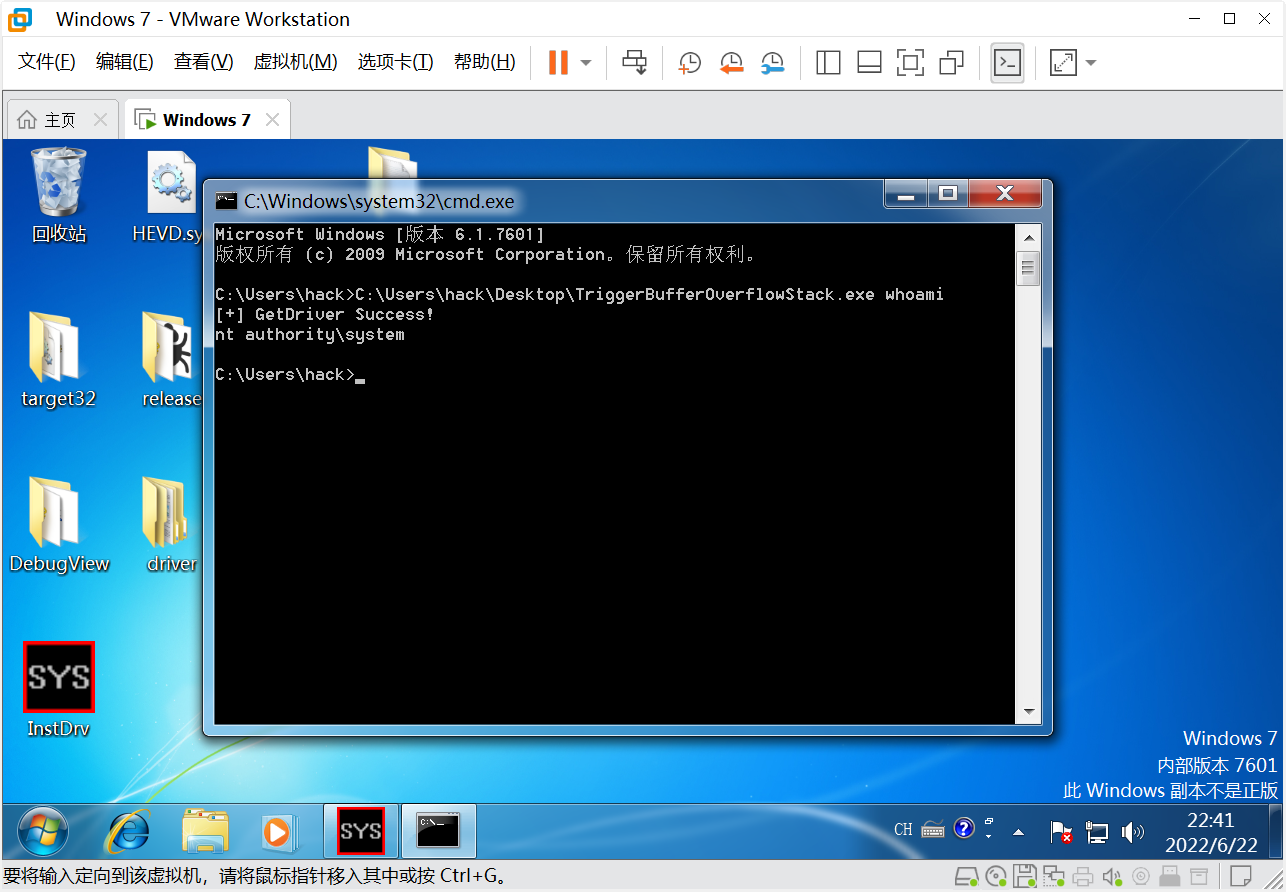Click the stretch guest display icon

1062,63
